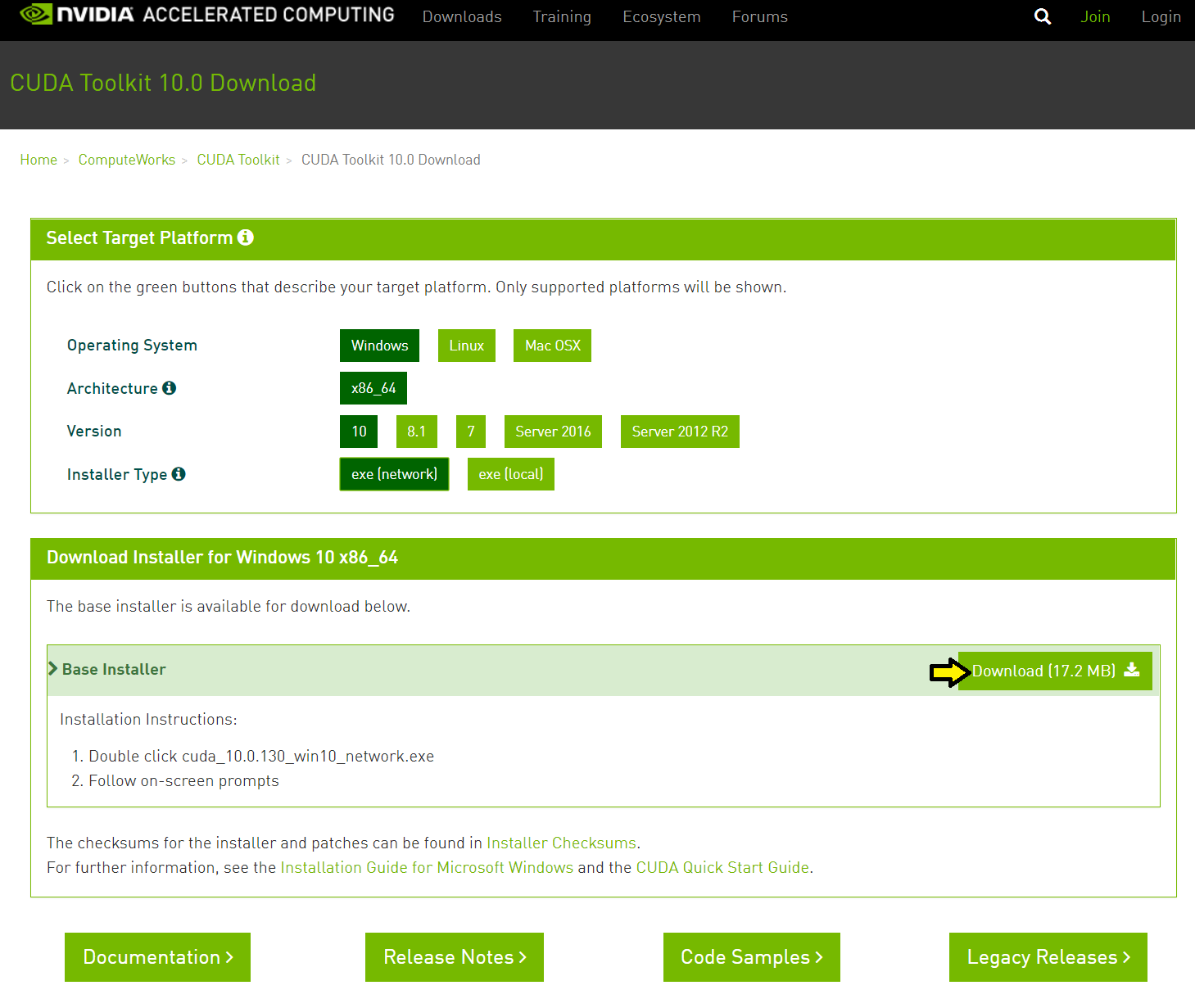Viewport: 1195px width, 1008px height.
Task: Click the NVIDIA logo
Action: 76,15
